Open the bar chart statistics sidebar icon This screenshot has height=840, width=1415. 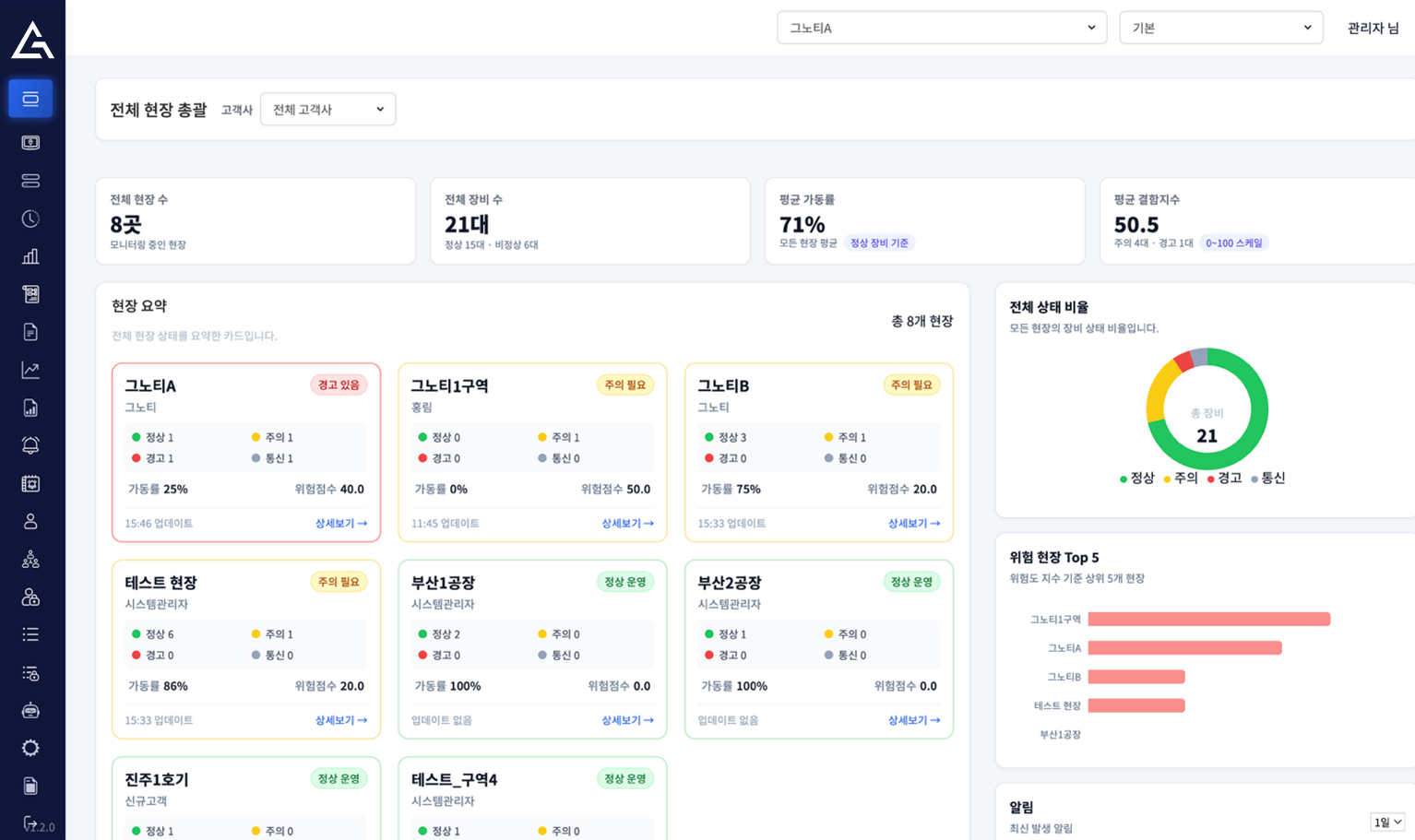(x=30, y=256)
